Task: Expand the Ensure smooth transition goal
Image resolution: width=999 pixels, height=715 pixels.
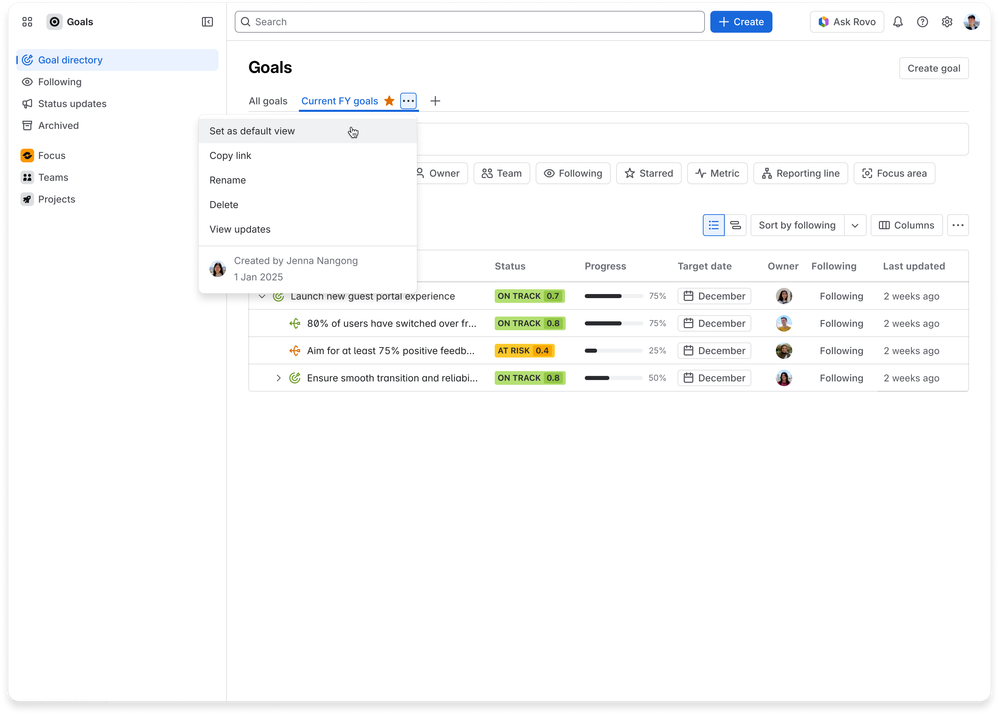Action: pyautogui.click(x=278, y=378)
